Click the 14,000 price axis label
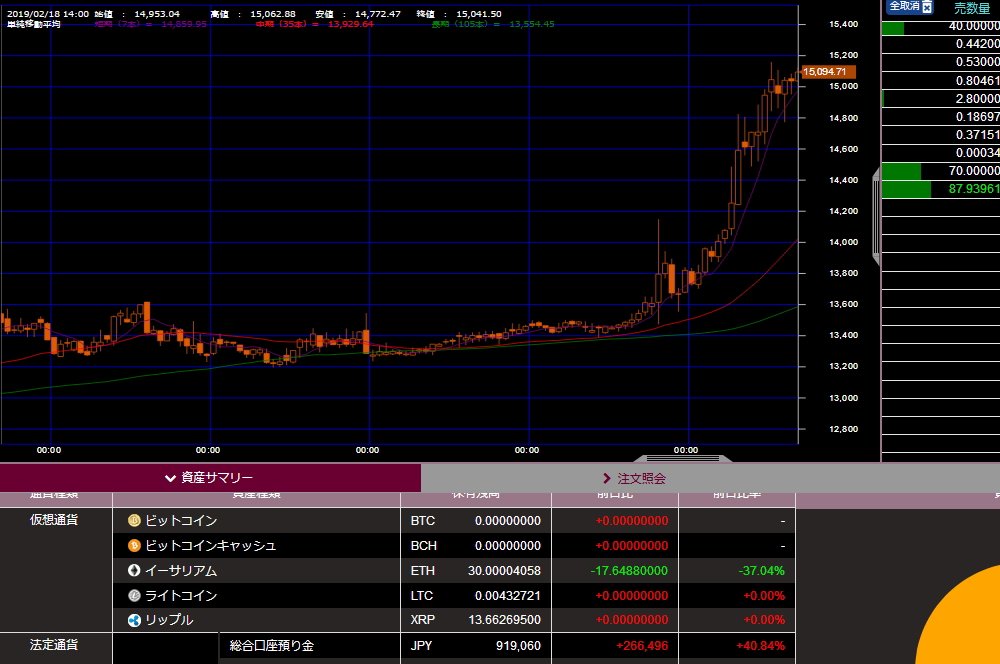Viewport: 1000px width, 664px height. (x=843, y=242)
